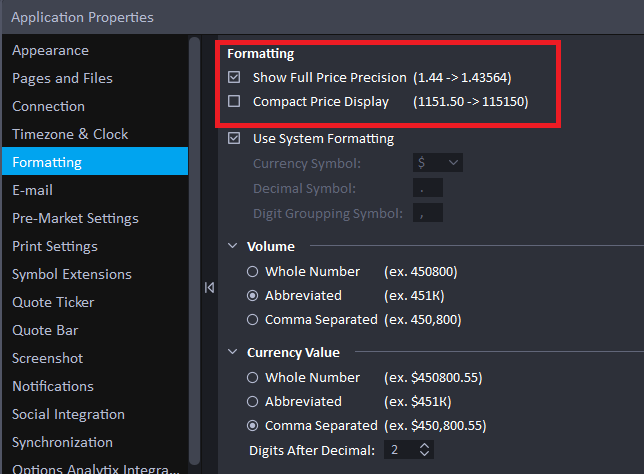Image resolution: width=644 pixels, height=474 pixels.
Task: Choose Comma Separated volume format
Action: (253, 320)
